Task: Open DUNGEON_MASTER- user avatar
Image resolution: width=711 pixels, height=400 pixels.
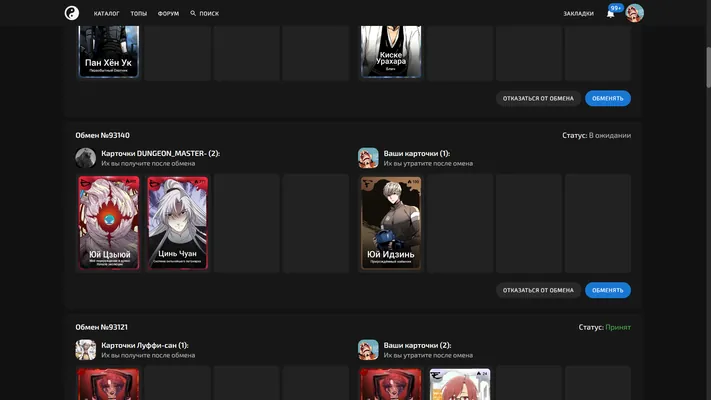Action: coord(86,158)
